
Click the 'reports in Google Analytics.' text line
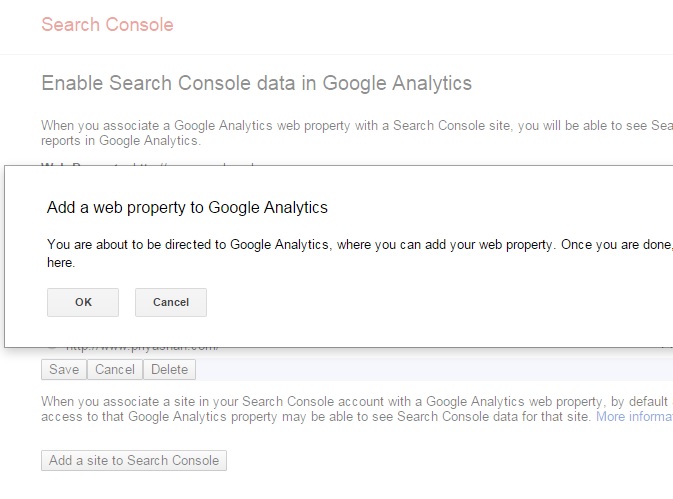coord(121,142)
